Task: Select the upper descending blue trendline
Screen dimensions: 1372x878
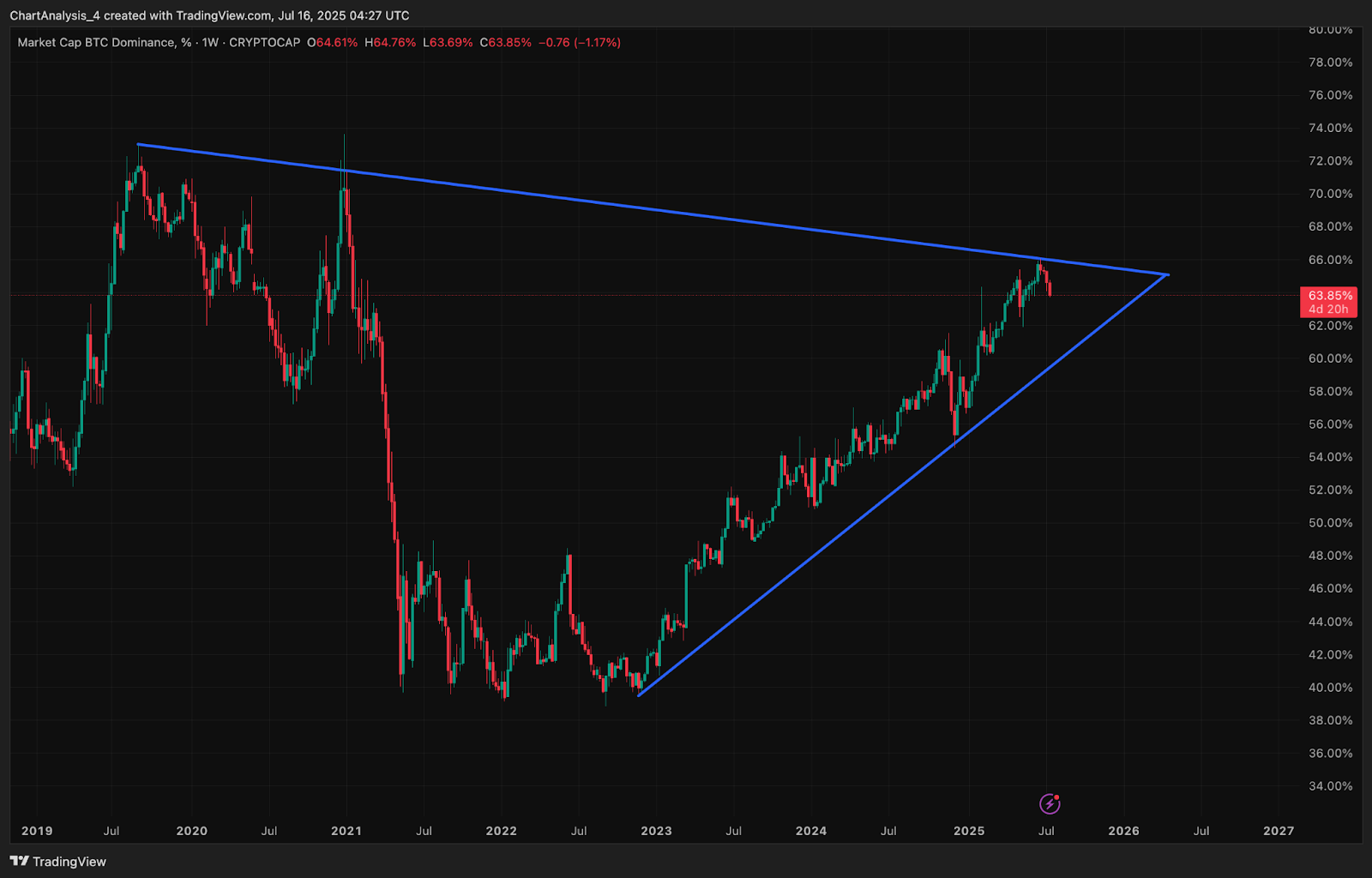Action: pos(652,209)
